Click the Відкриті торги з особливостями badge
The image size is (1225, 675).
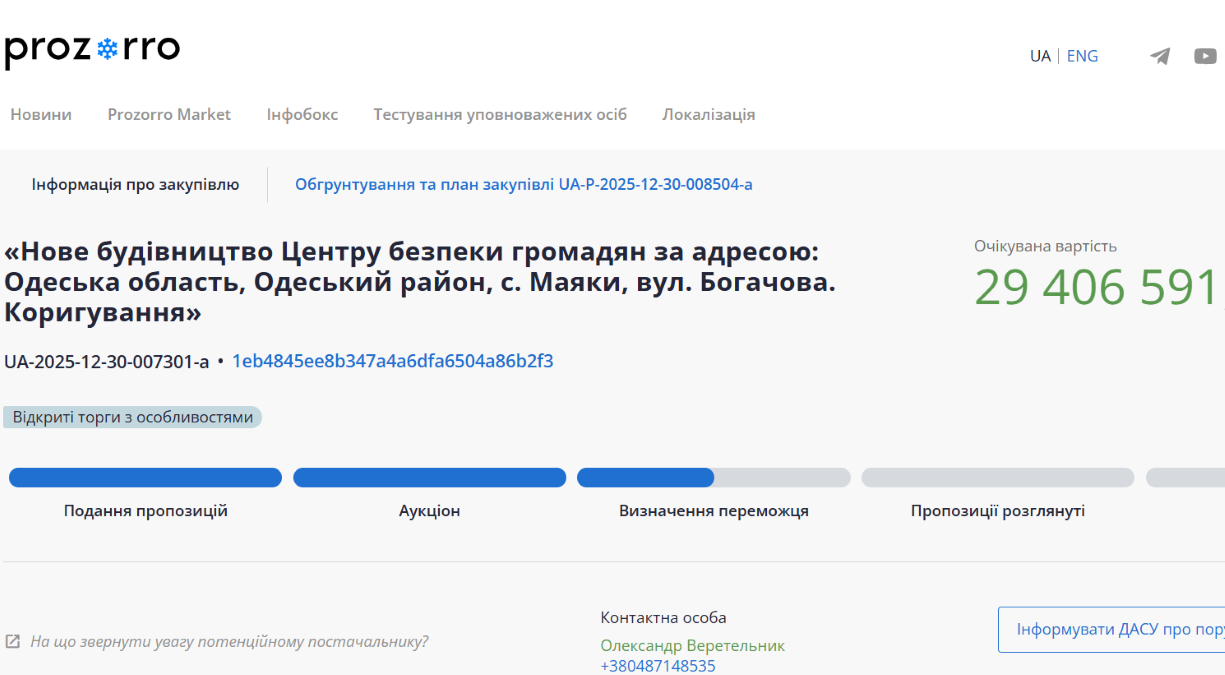(132, 417)
